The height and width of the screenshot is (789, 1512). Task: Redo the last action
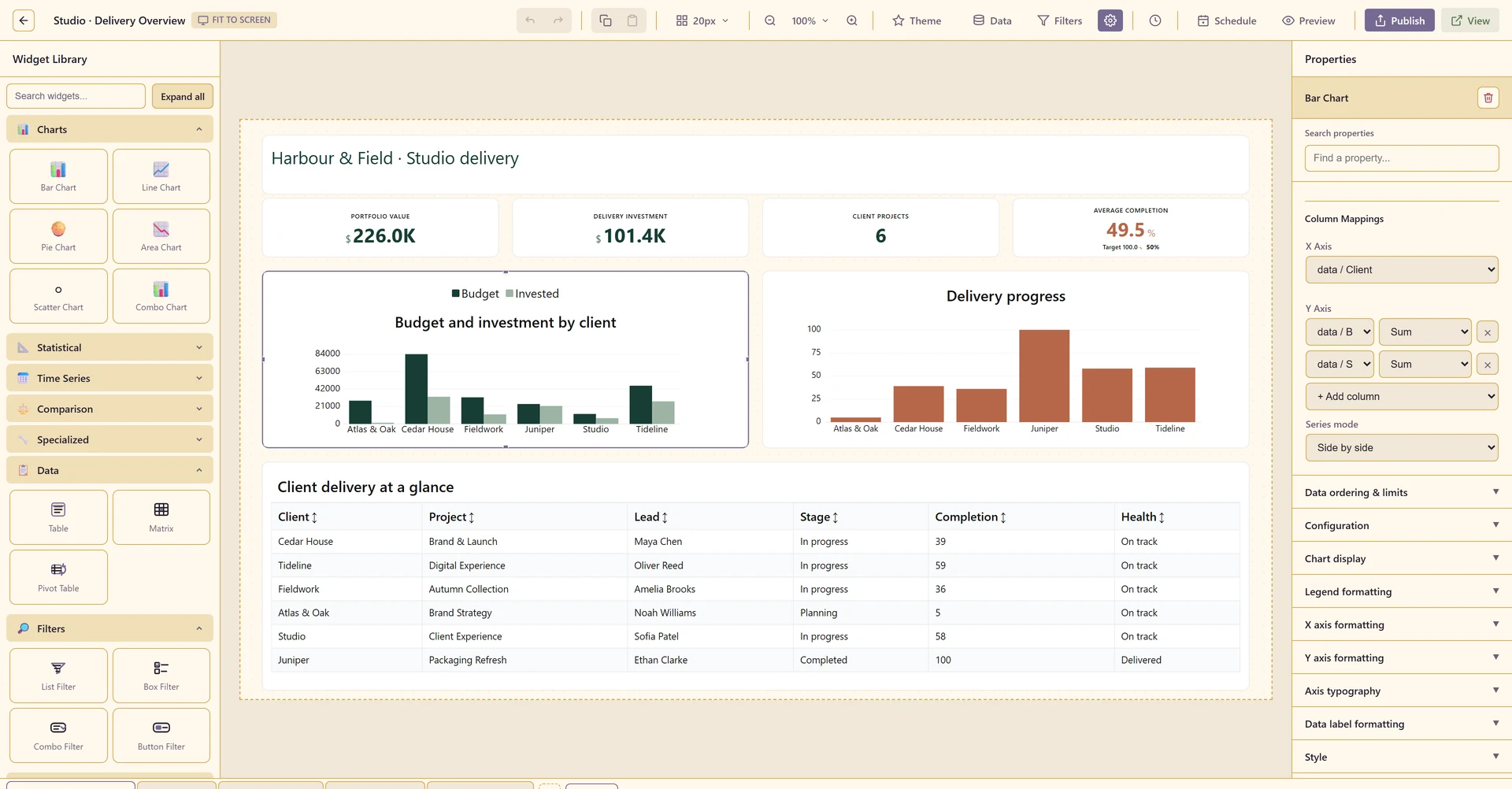click(558, 20)
